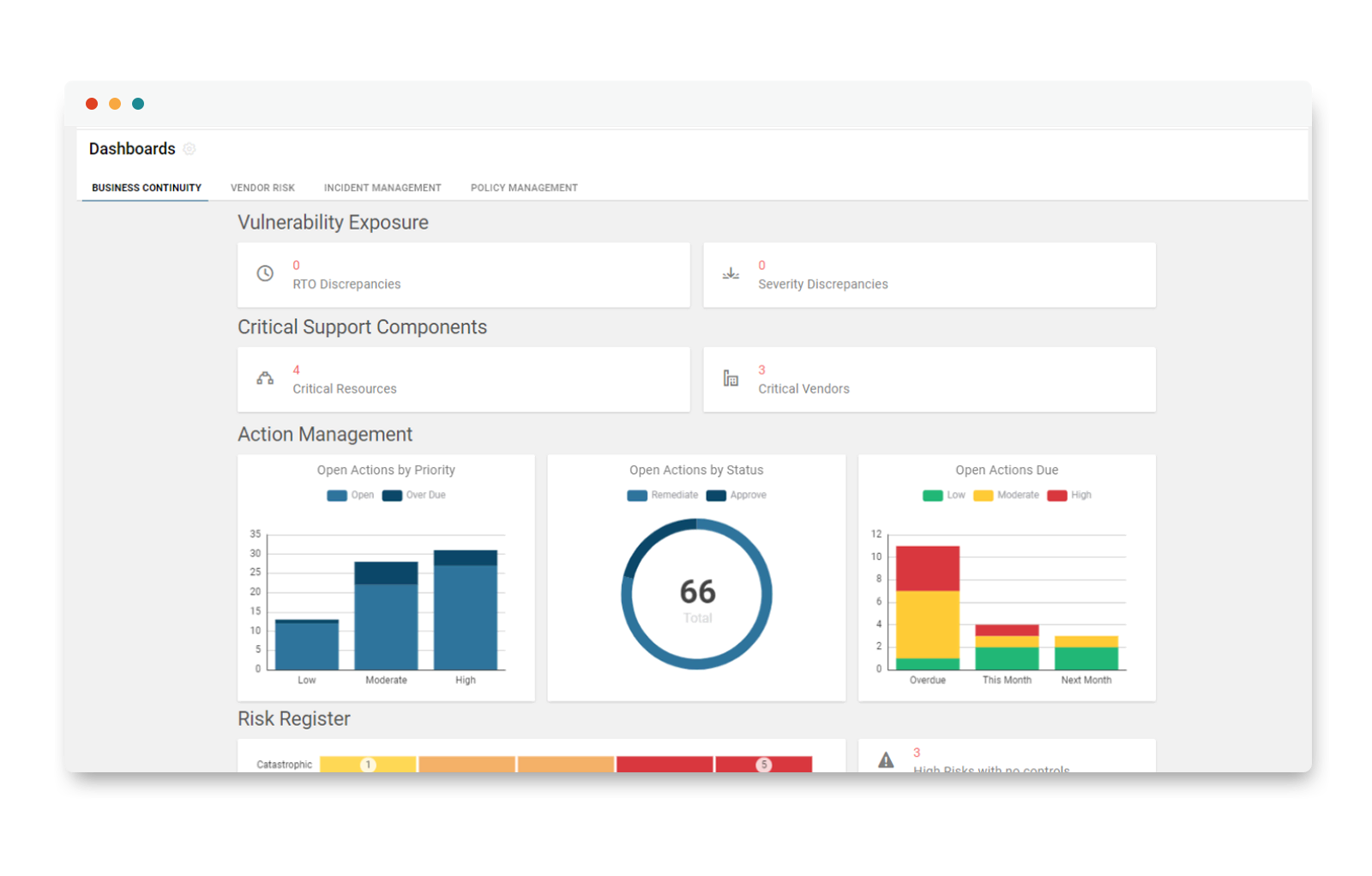The height and width of the screenshot is (876, 1372).
Task: Click the yellow Moderate legend swatch
Action: coord(984,495)
